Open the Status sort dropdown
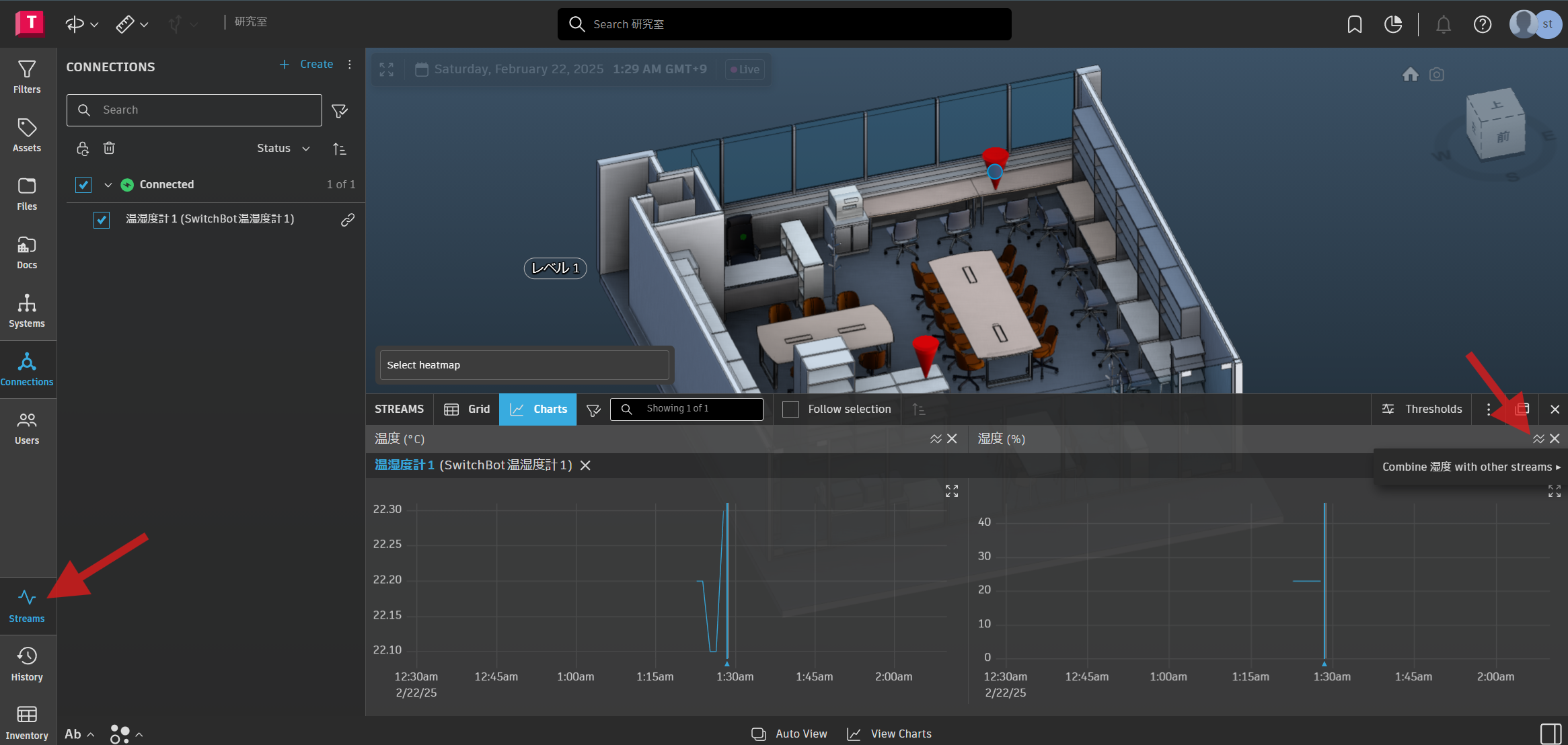 283,149
